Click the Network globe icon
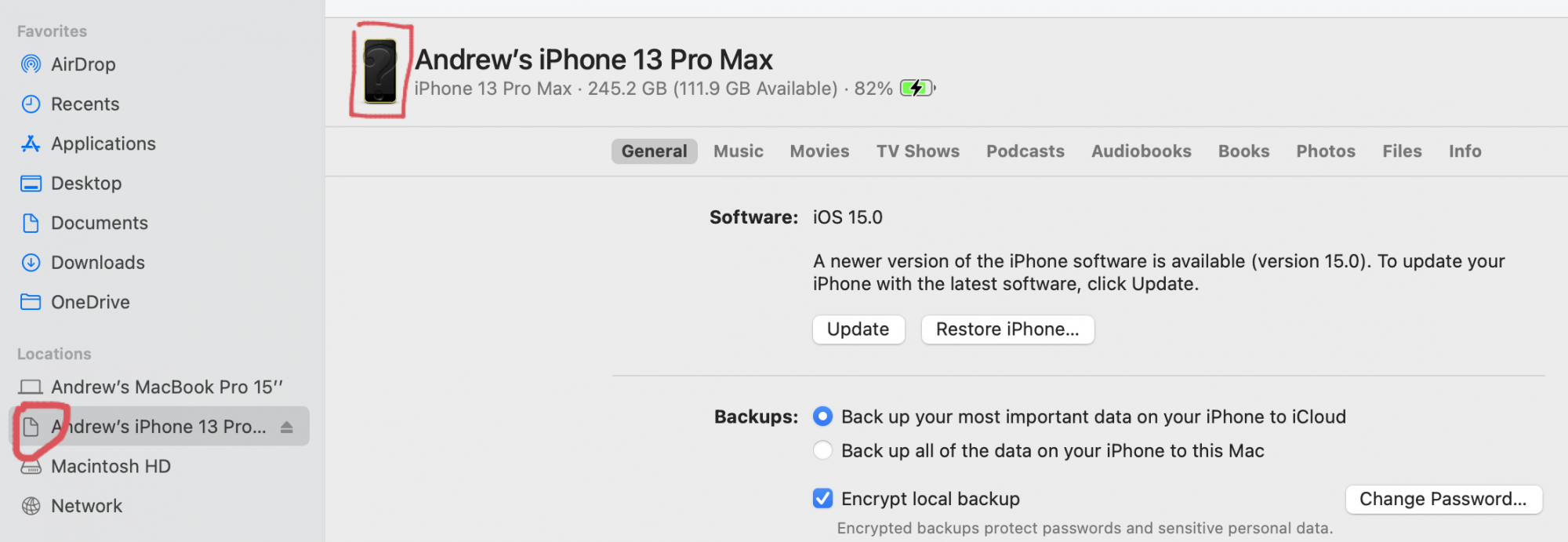 tap(31, 506)
